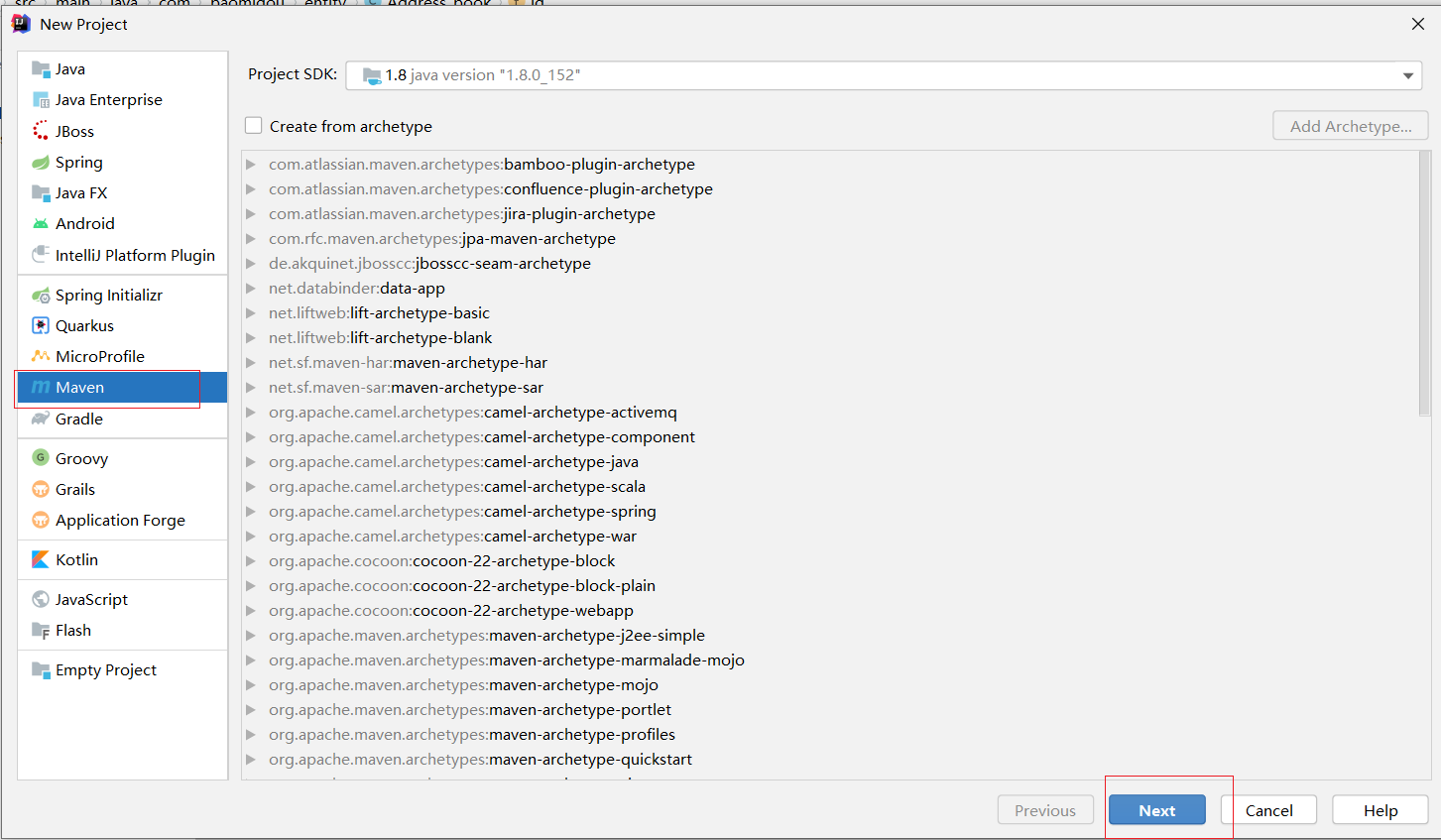Select the Spring Initializr icon
The image size is (1441, 840).
(41, 296)
